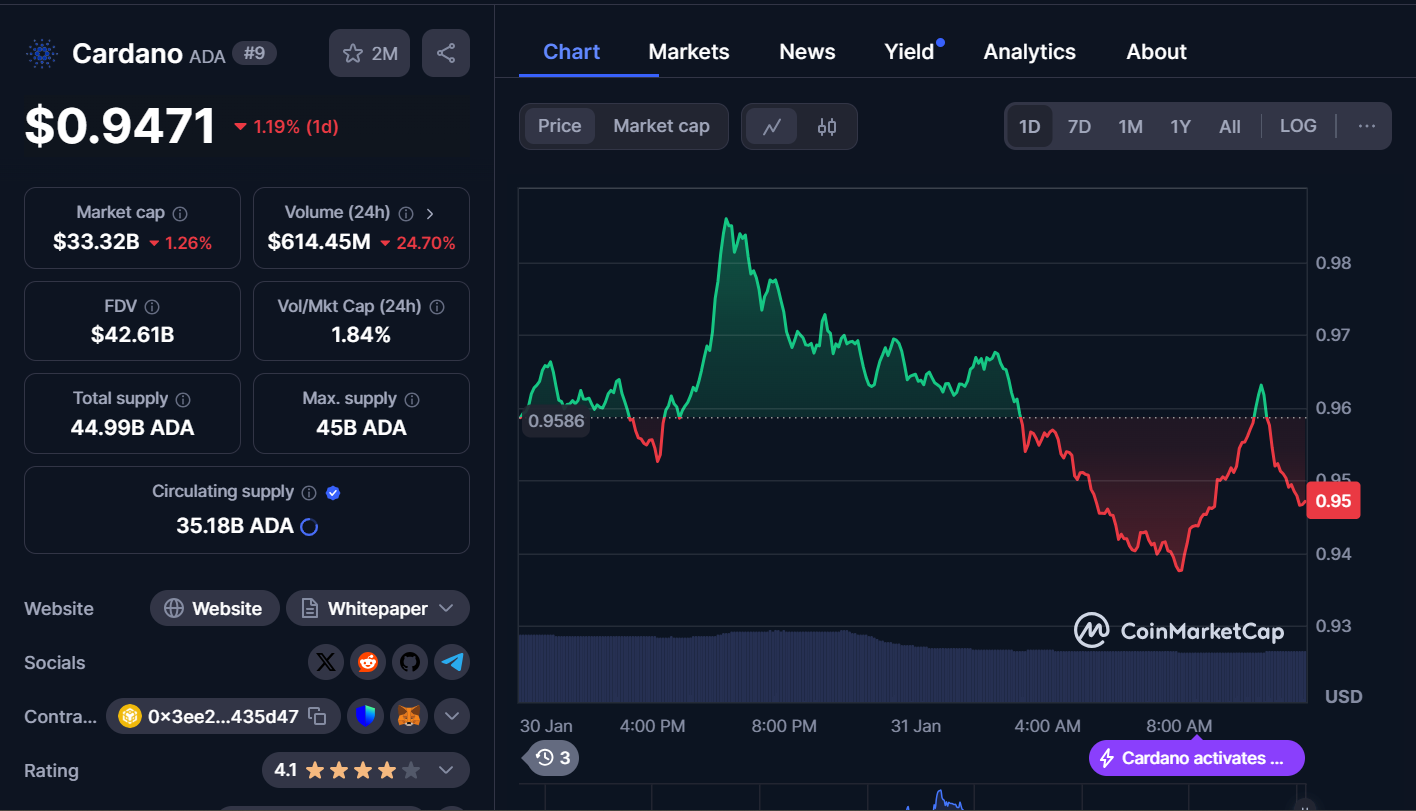This screenshot has height=811, width=1416.
Task: Open the About tab
Action: [1156, 52]
